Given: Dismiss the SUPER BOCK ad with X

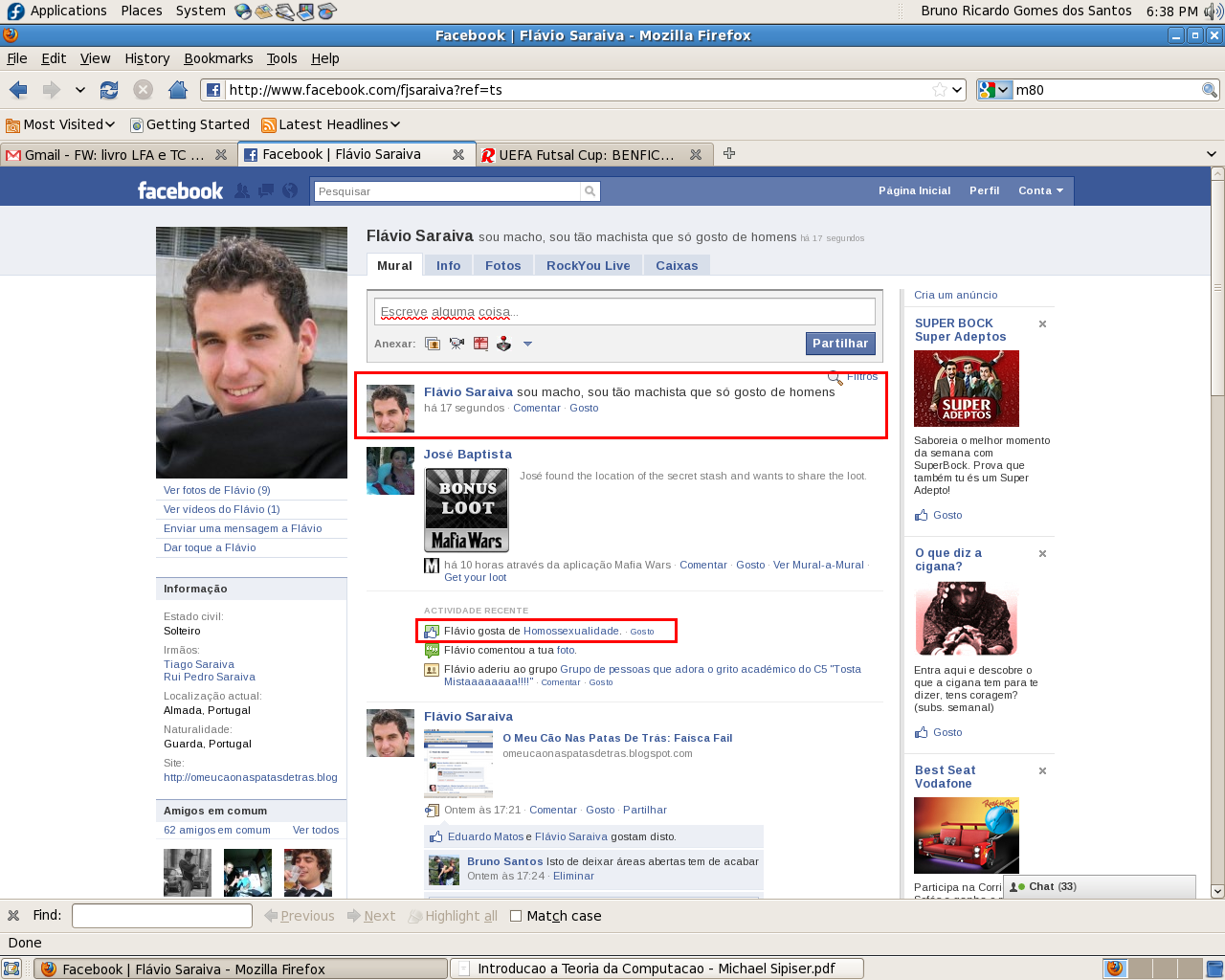Looking at the screenshot, I should [x=1043, y=324].
